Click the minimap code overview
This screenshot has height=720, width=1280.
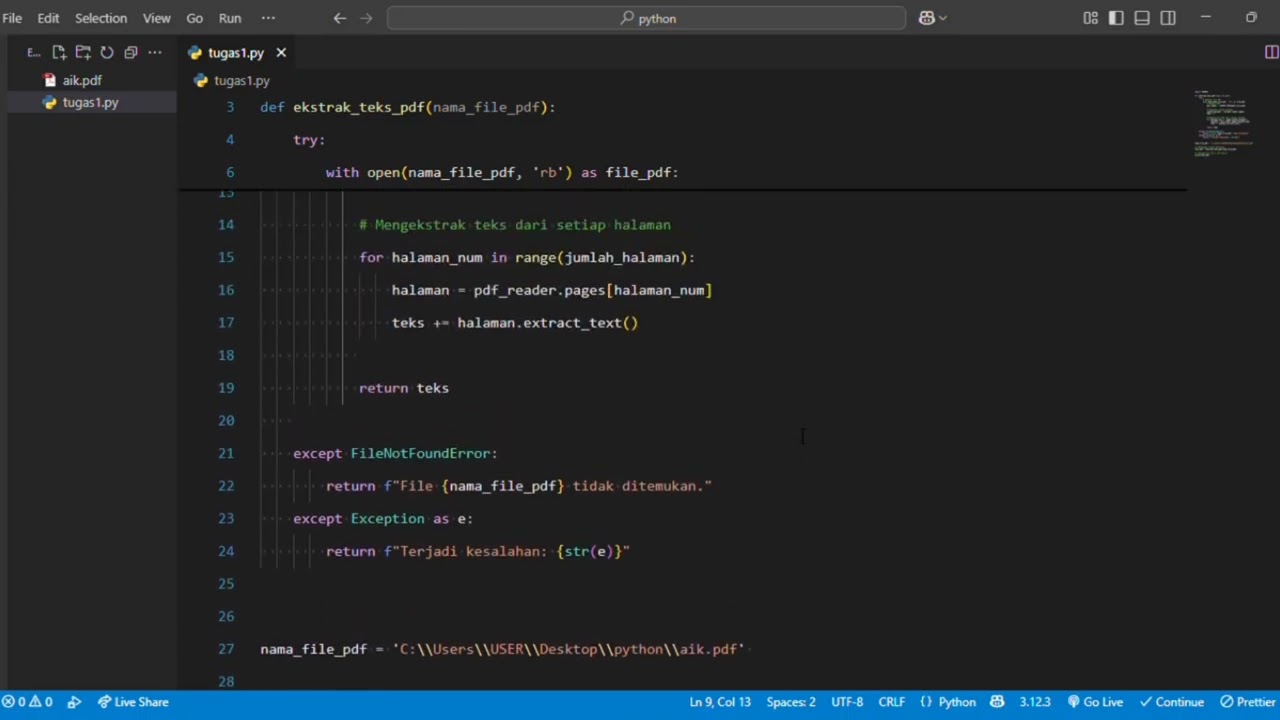(1226, 123)
